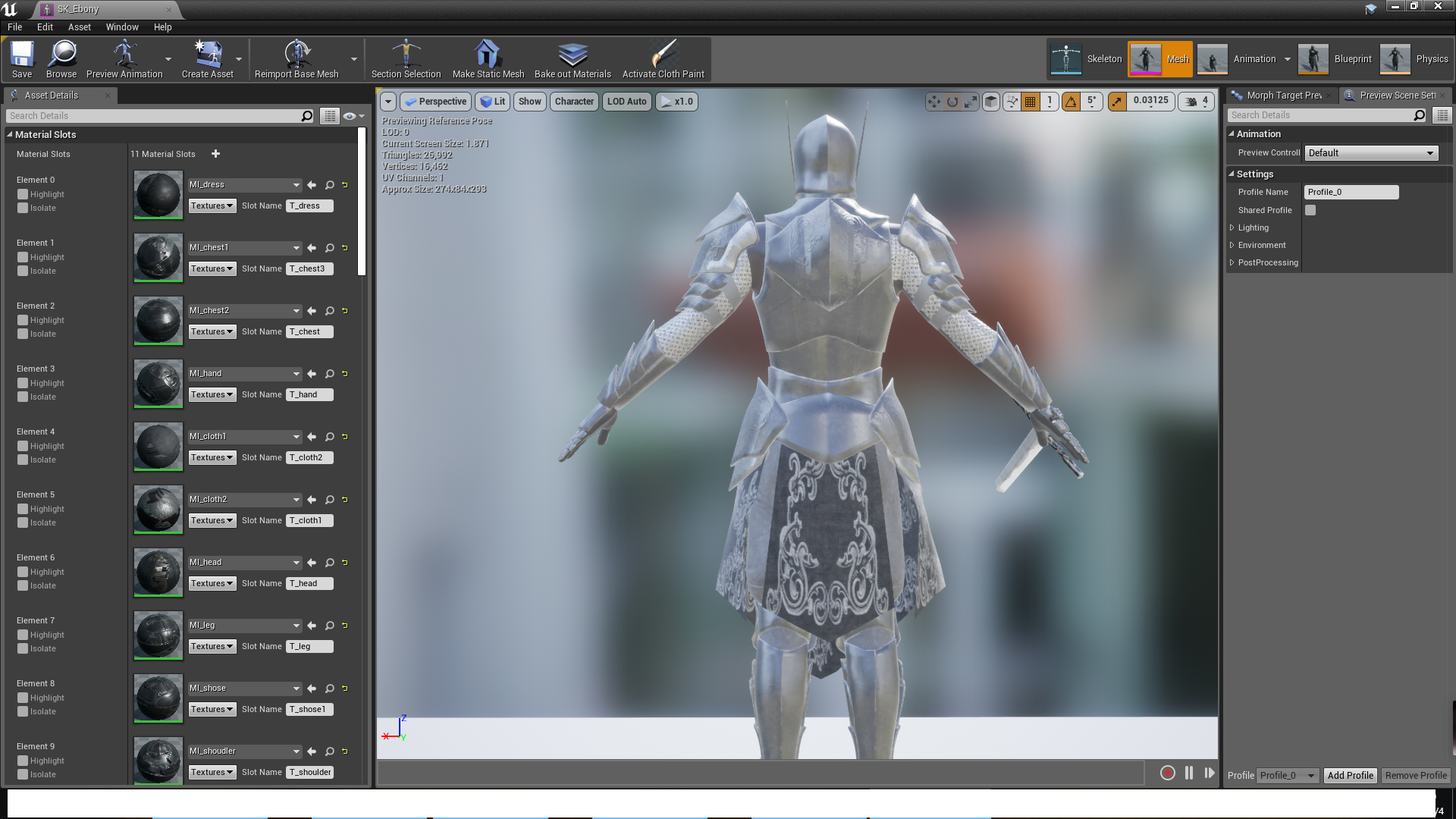Screen dimensions: 1456x819
Task: Click the Add Profile button
Action: (1350, 775)
